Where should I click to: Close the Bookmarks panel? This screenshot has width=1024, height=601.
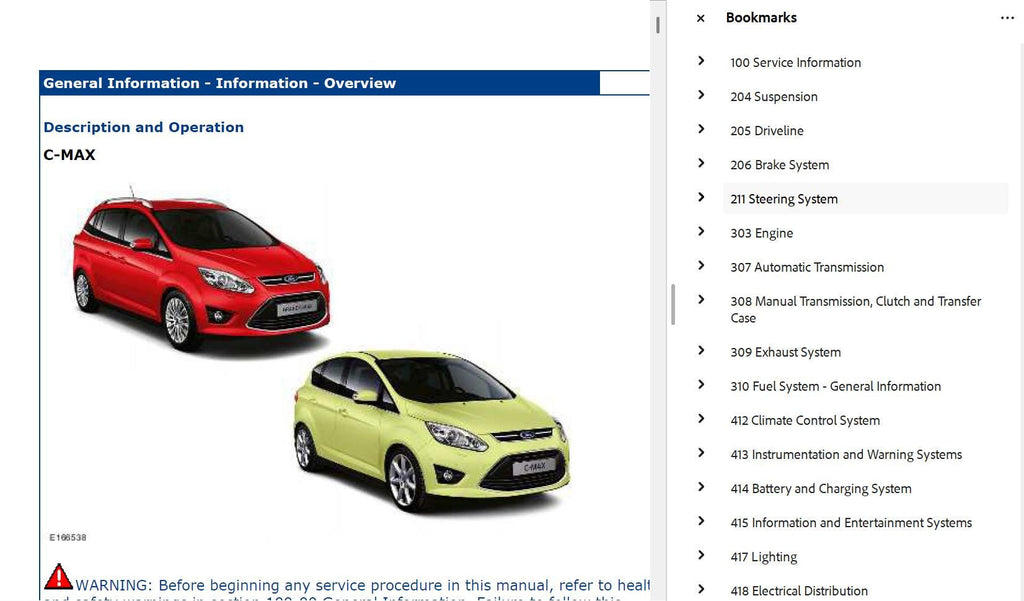click(700, 18)
